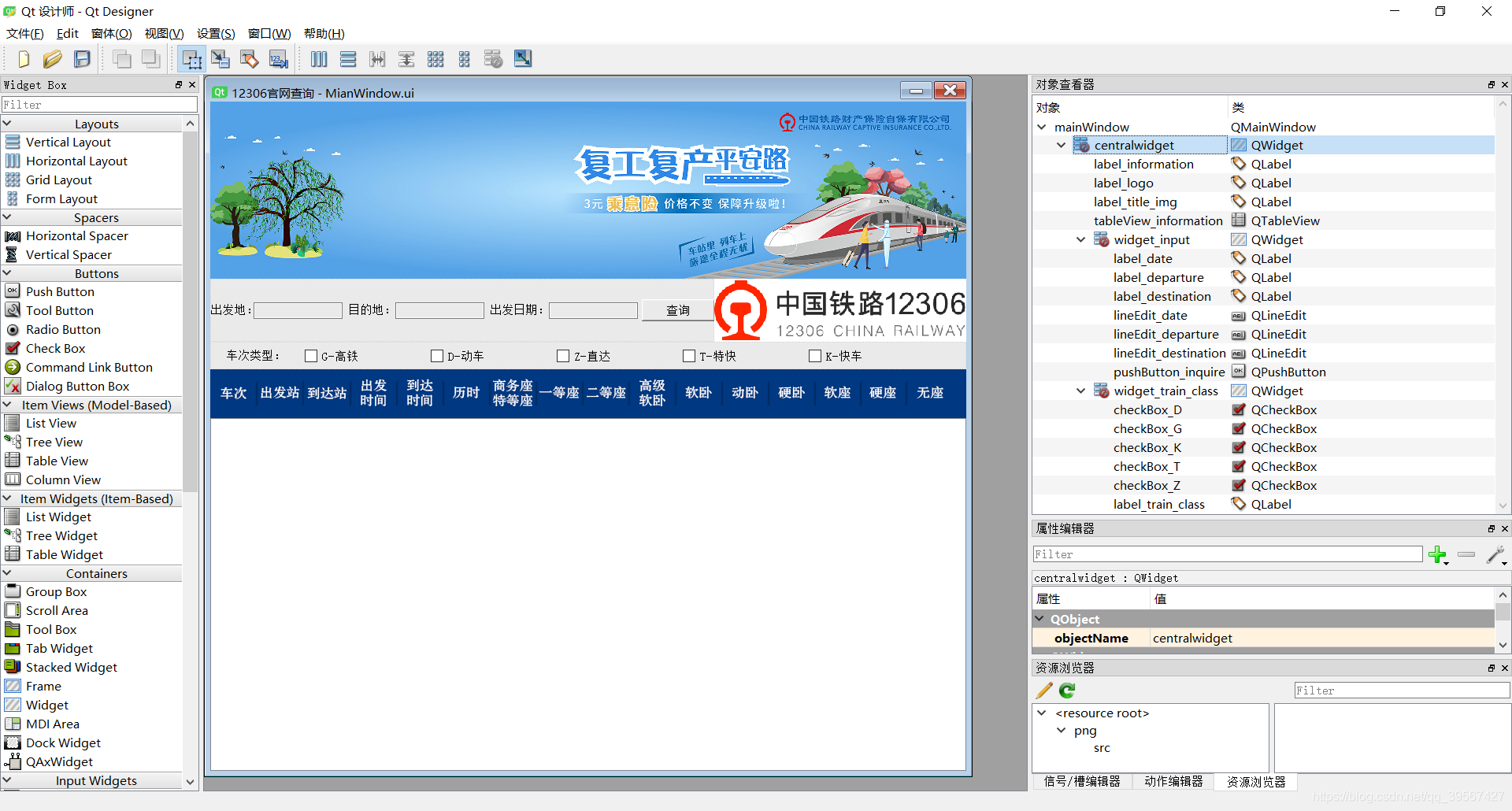Image resolution: width=1512 pixels, height=811 pixels.
Task: Collapse the mainWindow tree node
Action: coord(1042,127)
